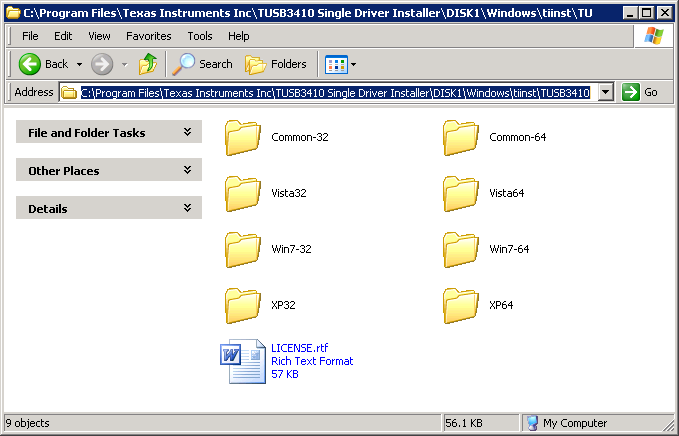The width and height of the screenshot is (679, 436).
Task: Select the Win7-64 folder icon
Action: coord(460,249)
